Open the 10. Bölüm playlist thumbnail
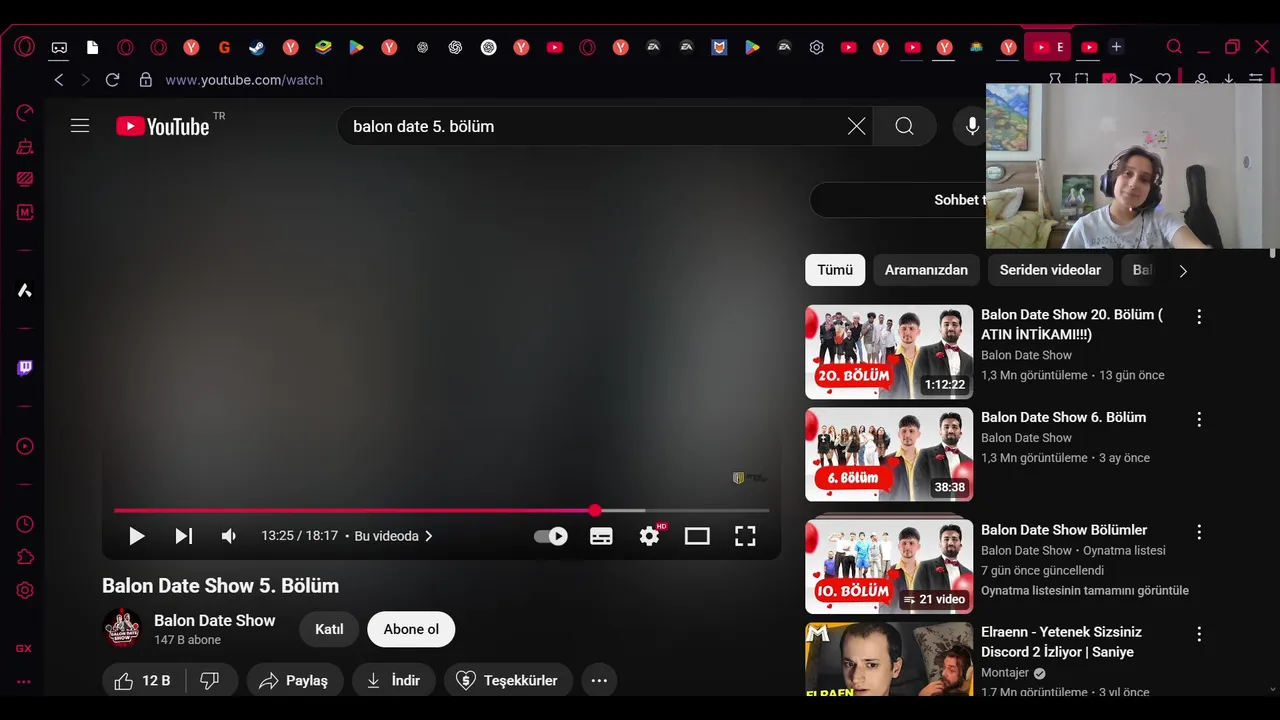1280x720 pixels. coord(889,566)
